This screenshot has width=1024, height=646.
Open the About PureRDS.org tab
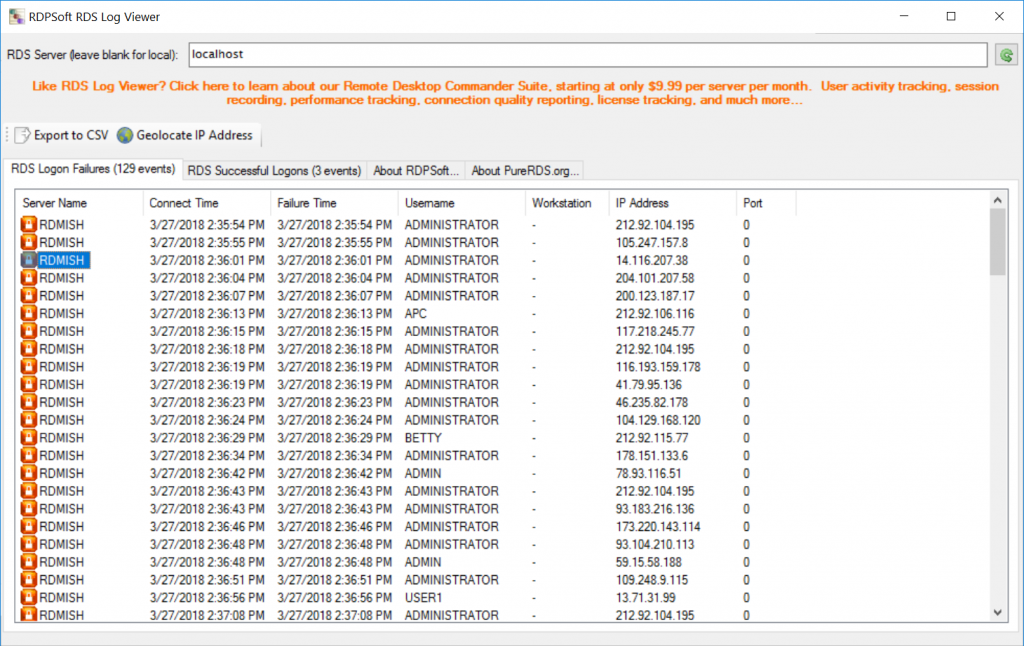click(524, 170)
